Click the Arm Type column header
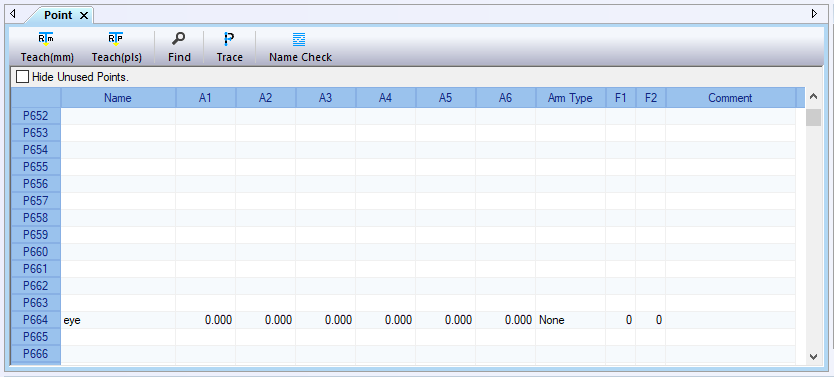The height and width of the screenshot is (377, 834). tap(571, 98)
